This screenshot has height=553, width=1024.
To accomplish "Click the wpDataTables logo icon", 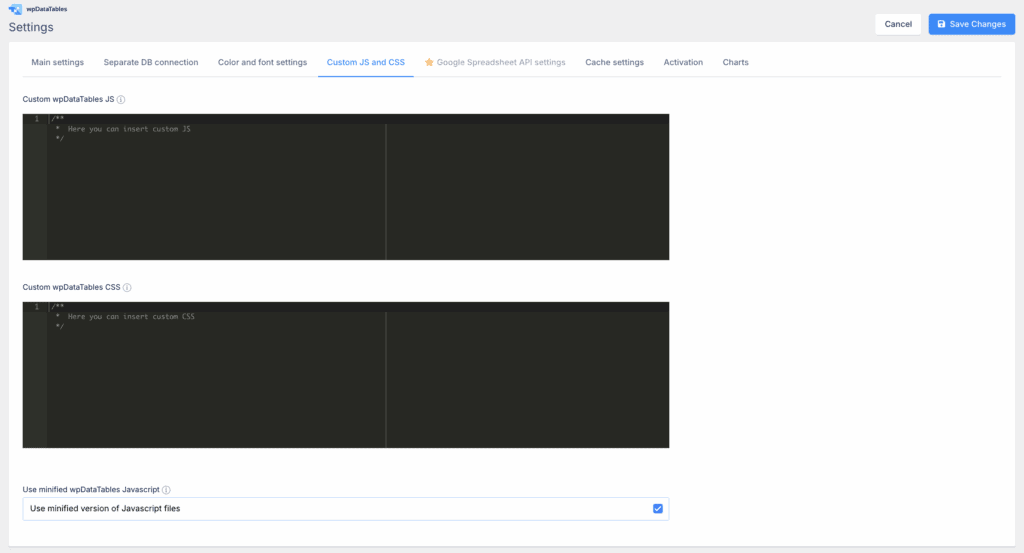I will [x=15, y=9].
